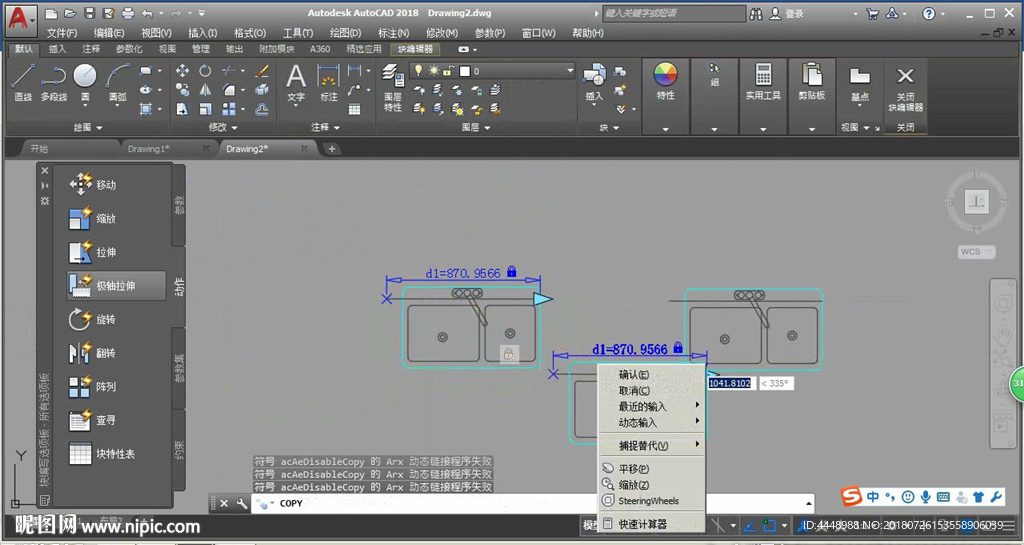The image size is (1024, 545).
Task: Switch to the 参数集 palette side tab
Action: [179, 367]
